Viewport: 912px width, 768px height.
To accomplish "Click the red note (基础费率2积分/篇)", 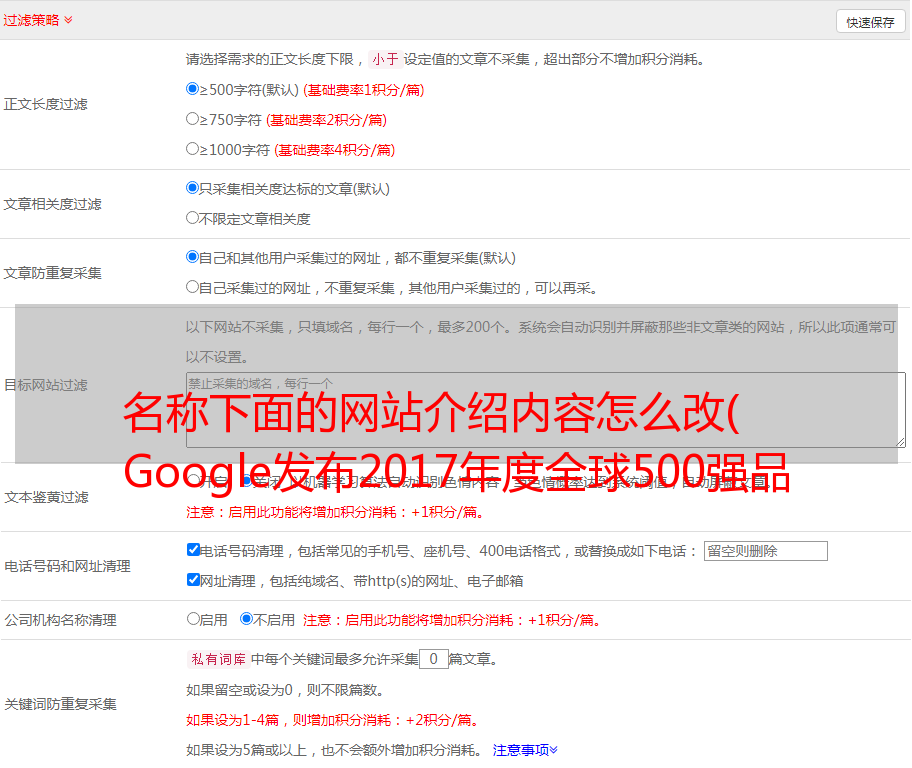I will 326,120.
